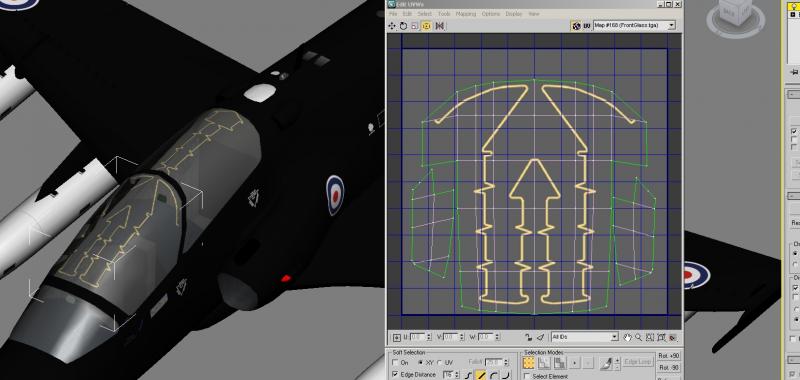Open the Options menu
800x380 pixels.
point(490,14)
